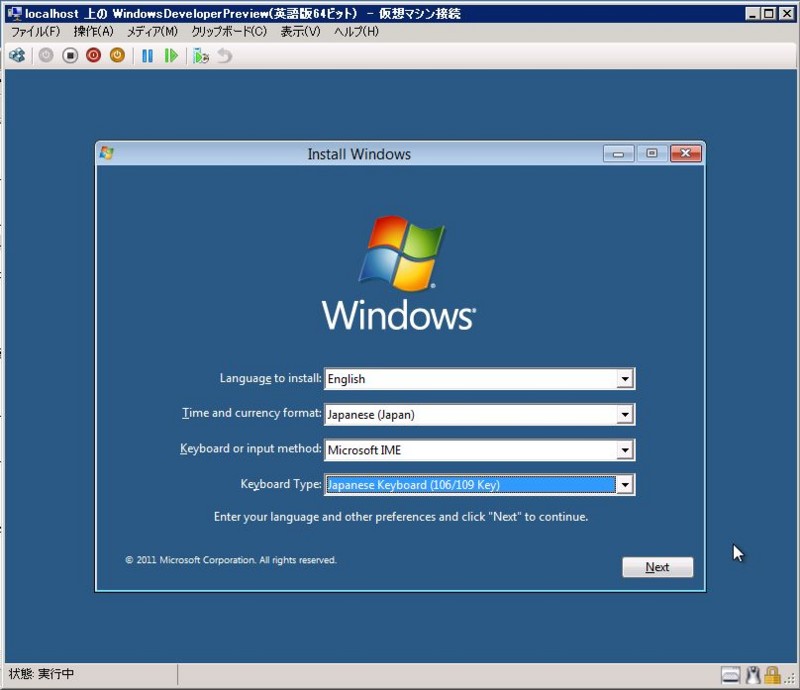Click the keyboard icon in the status bar
800x690 pixels.
(731, 675)
